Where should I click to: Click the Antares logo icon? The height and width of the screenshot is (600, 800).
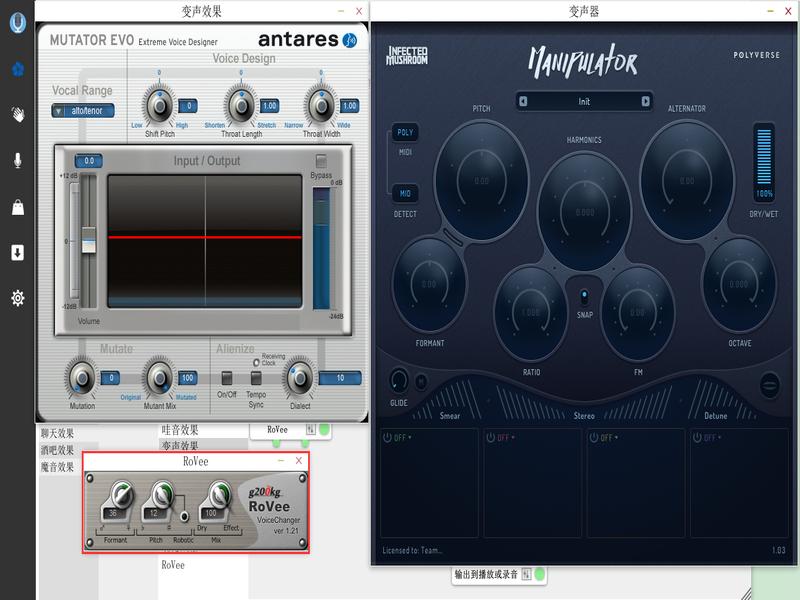[349, 40]
